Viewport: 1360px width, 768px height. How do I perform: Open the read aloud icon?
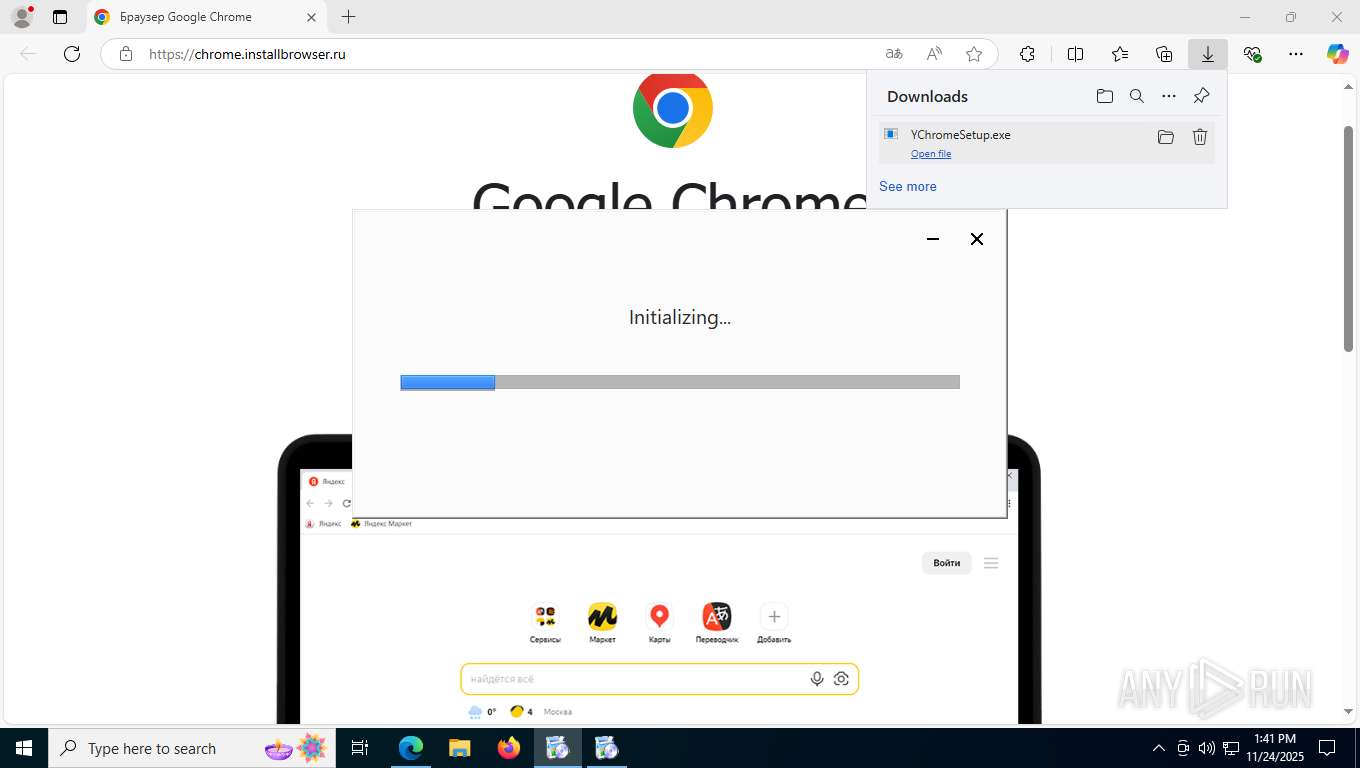click(x=934, y=54)
